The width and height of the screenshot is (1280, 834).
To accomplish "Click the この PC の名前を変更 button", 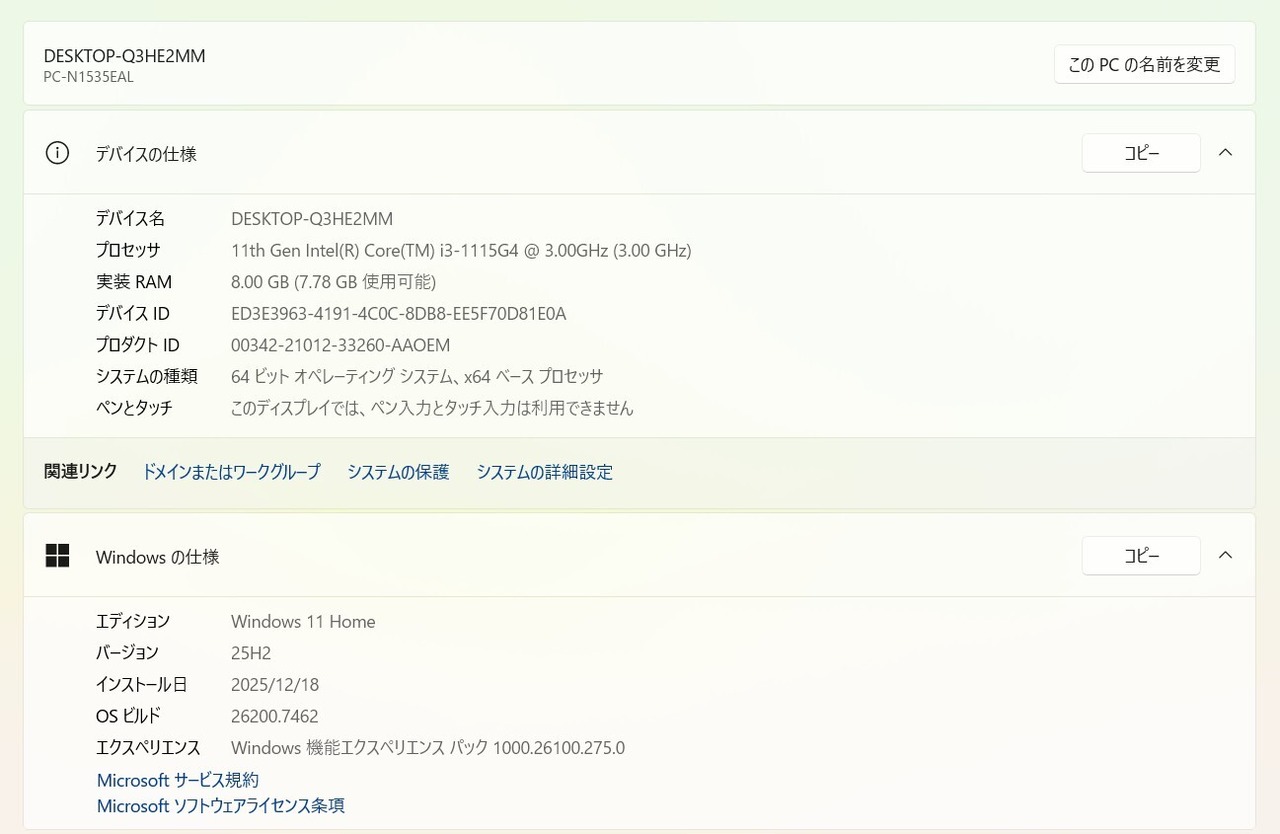I will tap(1144, 64).
